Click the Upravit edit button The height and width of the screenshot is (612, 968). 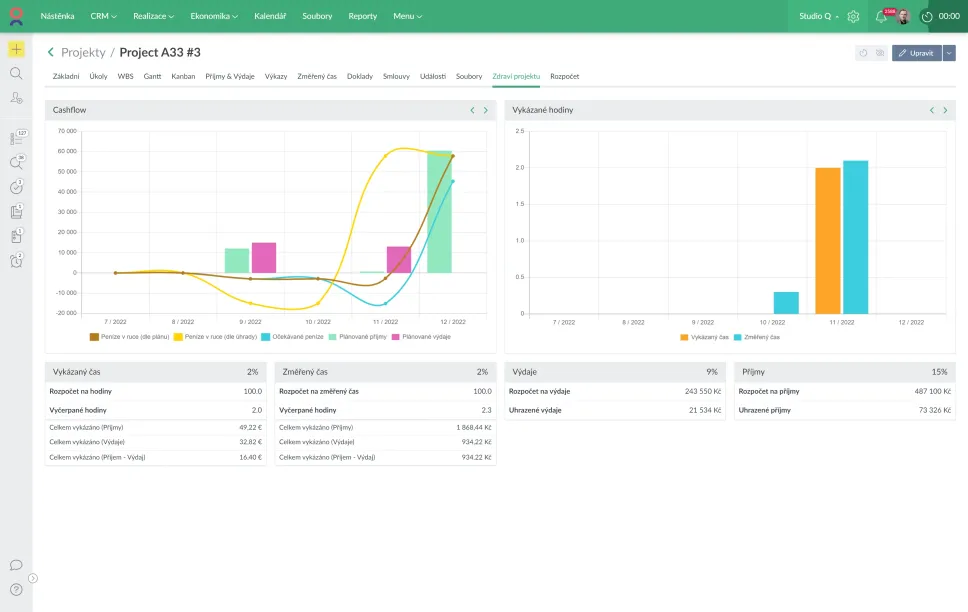point(916,53)
